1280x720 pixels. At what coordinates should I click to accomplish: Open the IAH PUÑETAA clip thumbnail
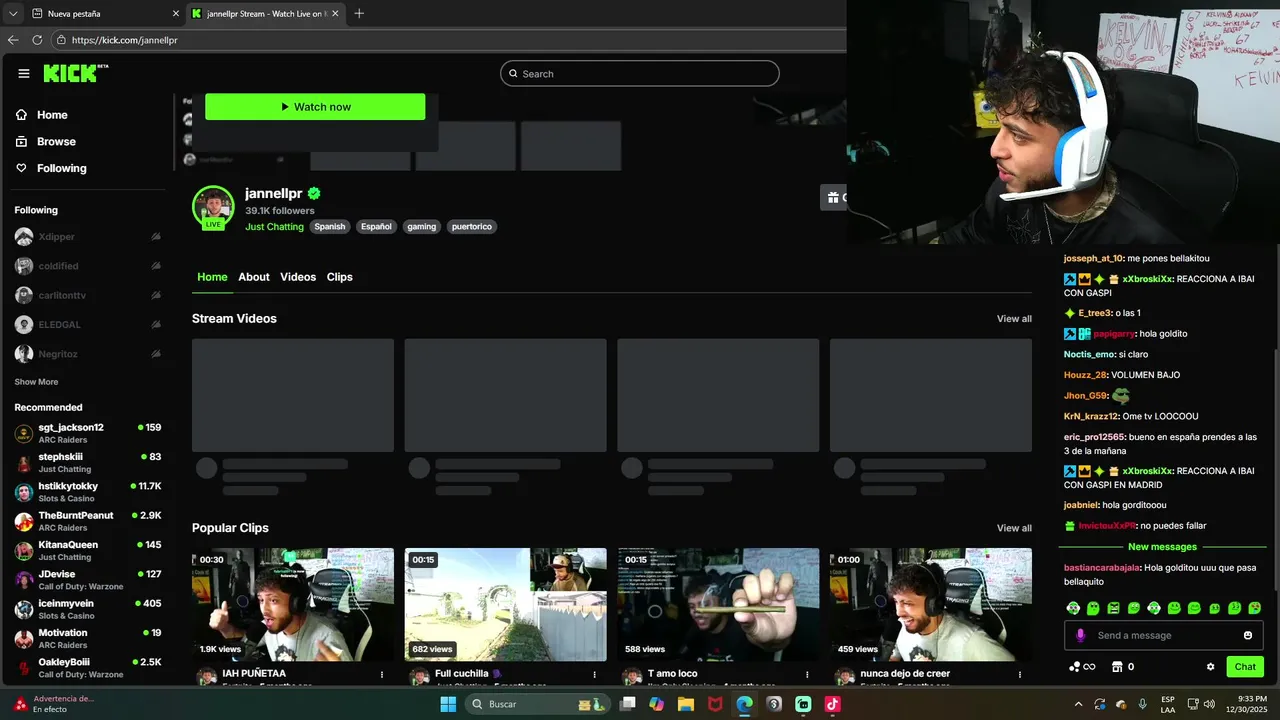pyautogui.click(x=293, y=604)
